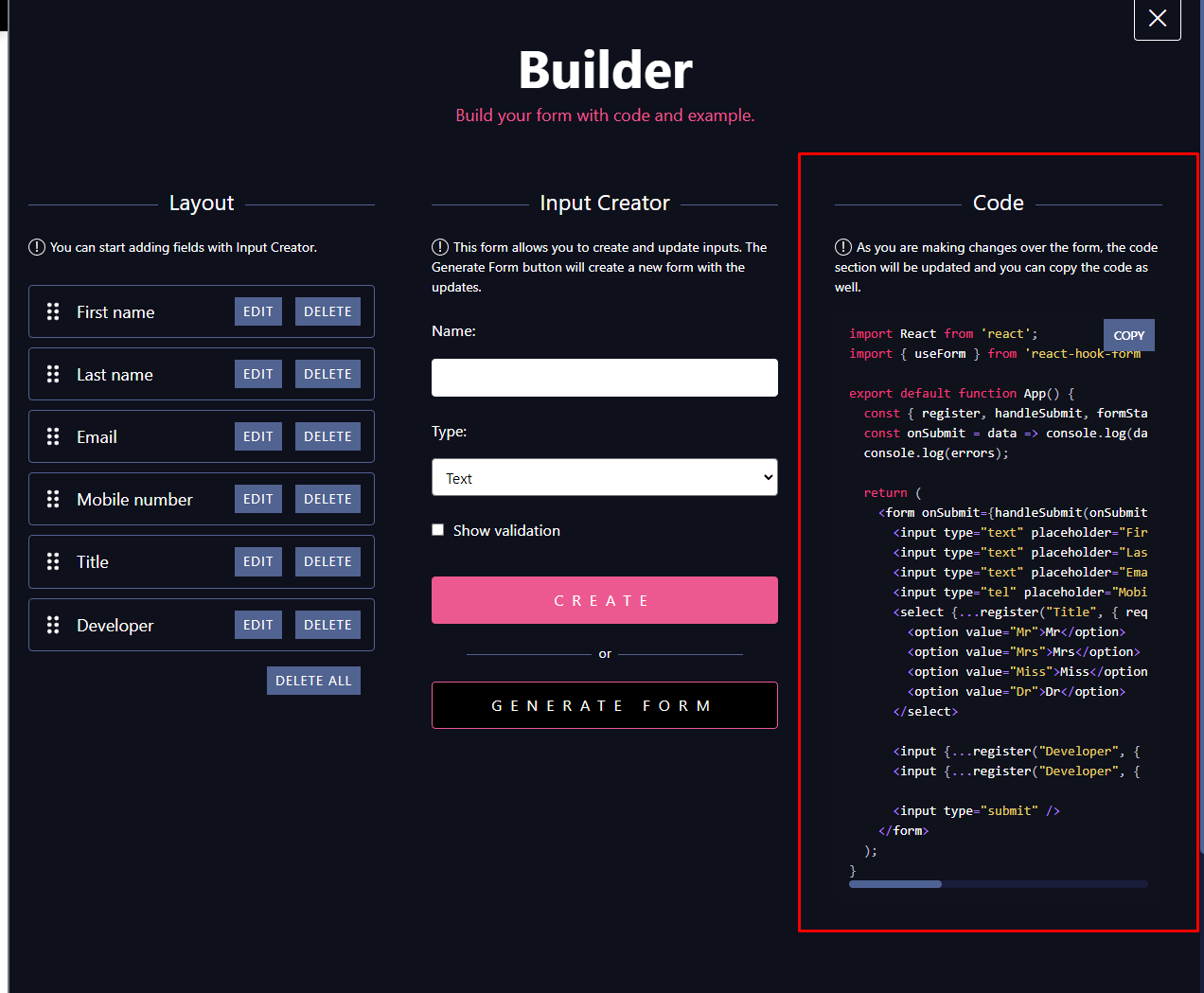Enable the Show validation checkbox
Screen dimensions: 1204x993
tap(437, 530)
